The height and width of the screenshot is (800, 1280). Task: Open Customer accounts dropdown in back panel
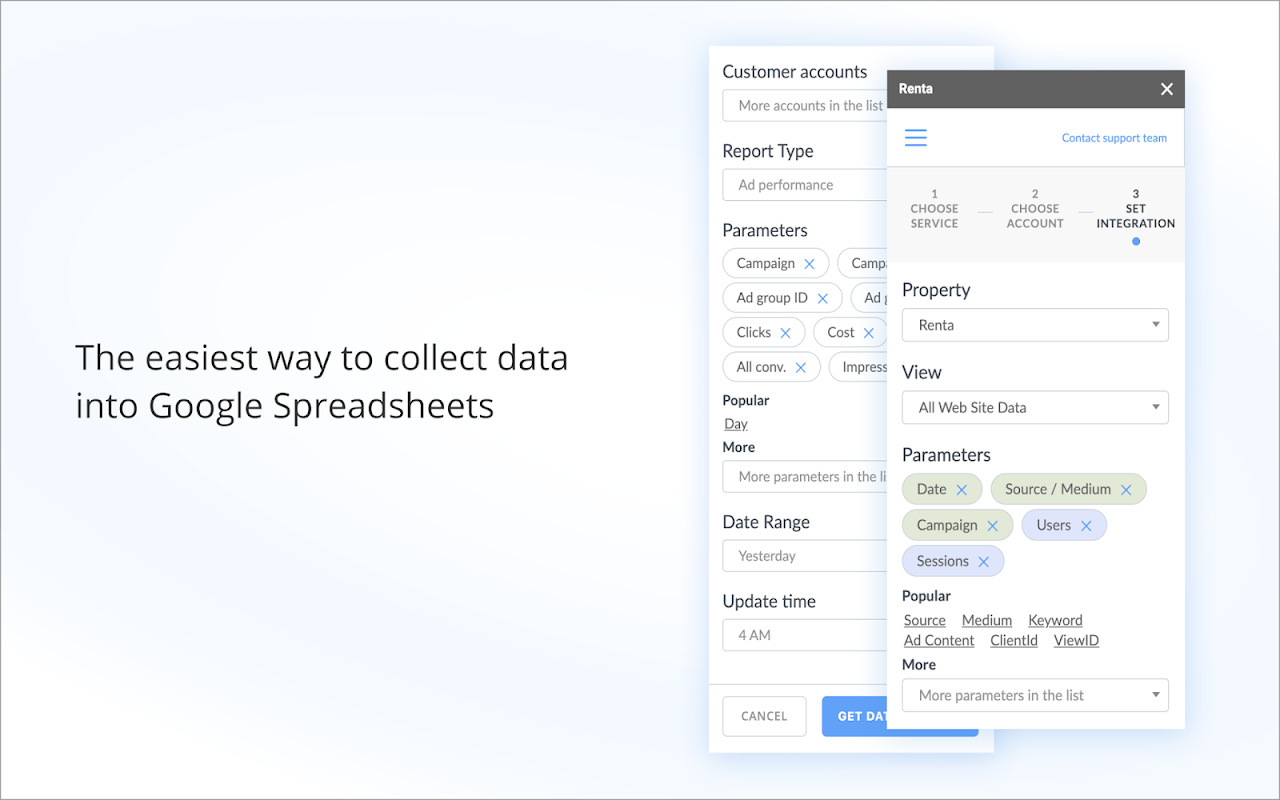tap(805, 105)
